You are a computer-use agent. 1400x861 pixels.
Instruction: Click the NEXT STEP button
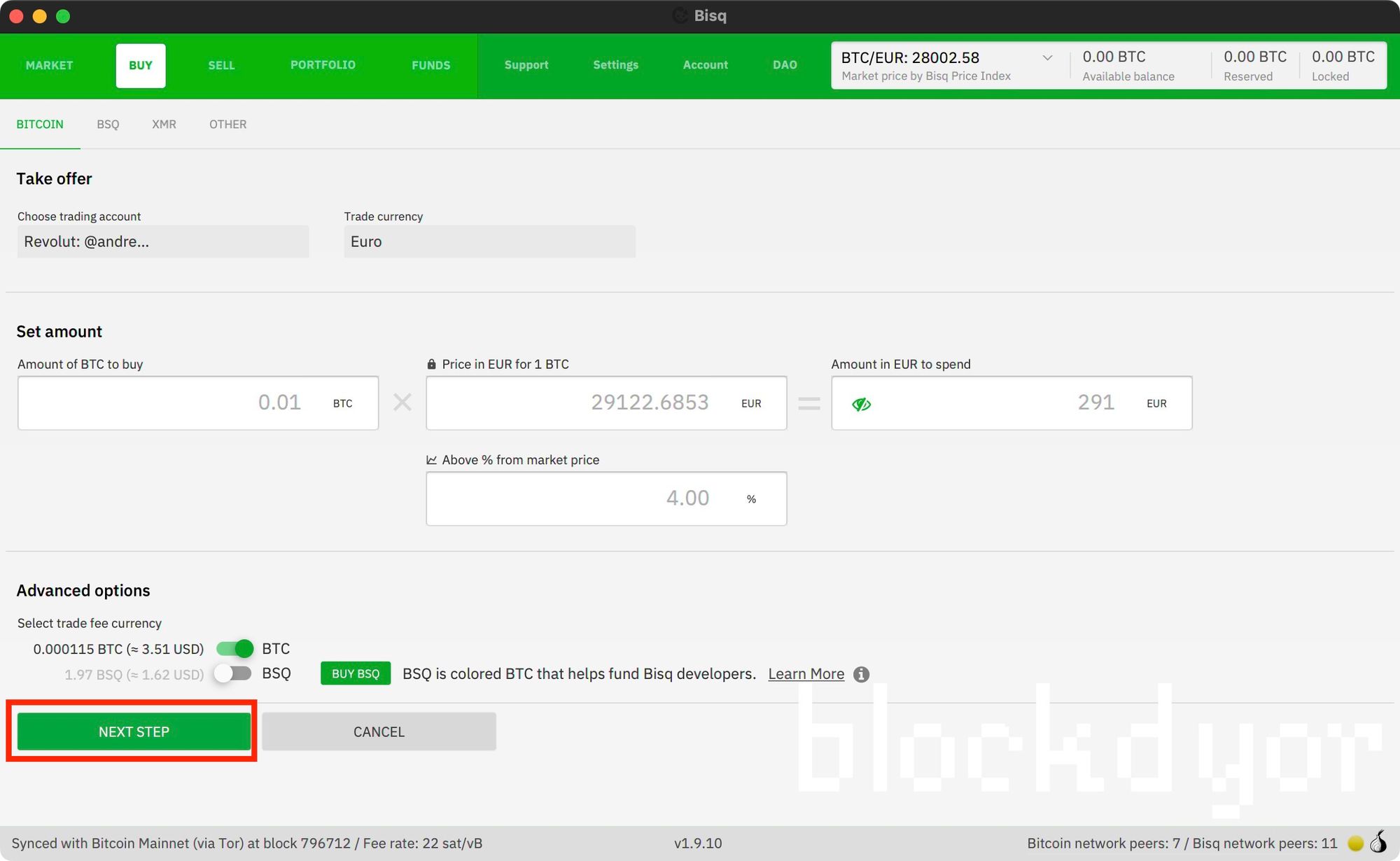pos(134,731)
